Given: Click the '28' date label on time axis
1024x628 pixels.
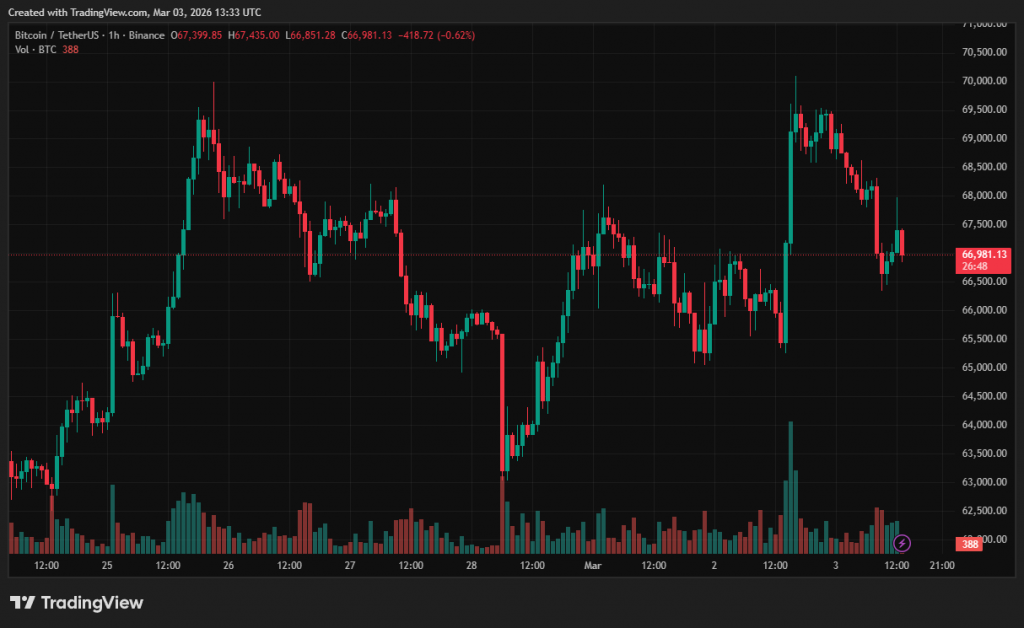Looking at the screenshot, I should (x=472, y=566).
